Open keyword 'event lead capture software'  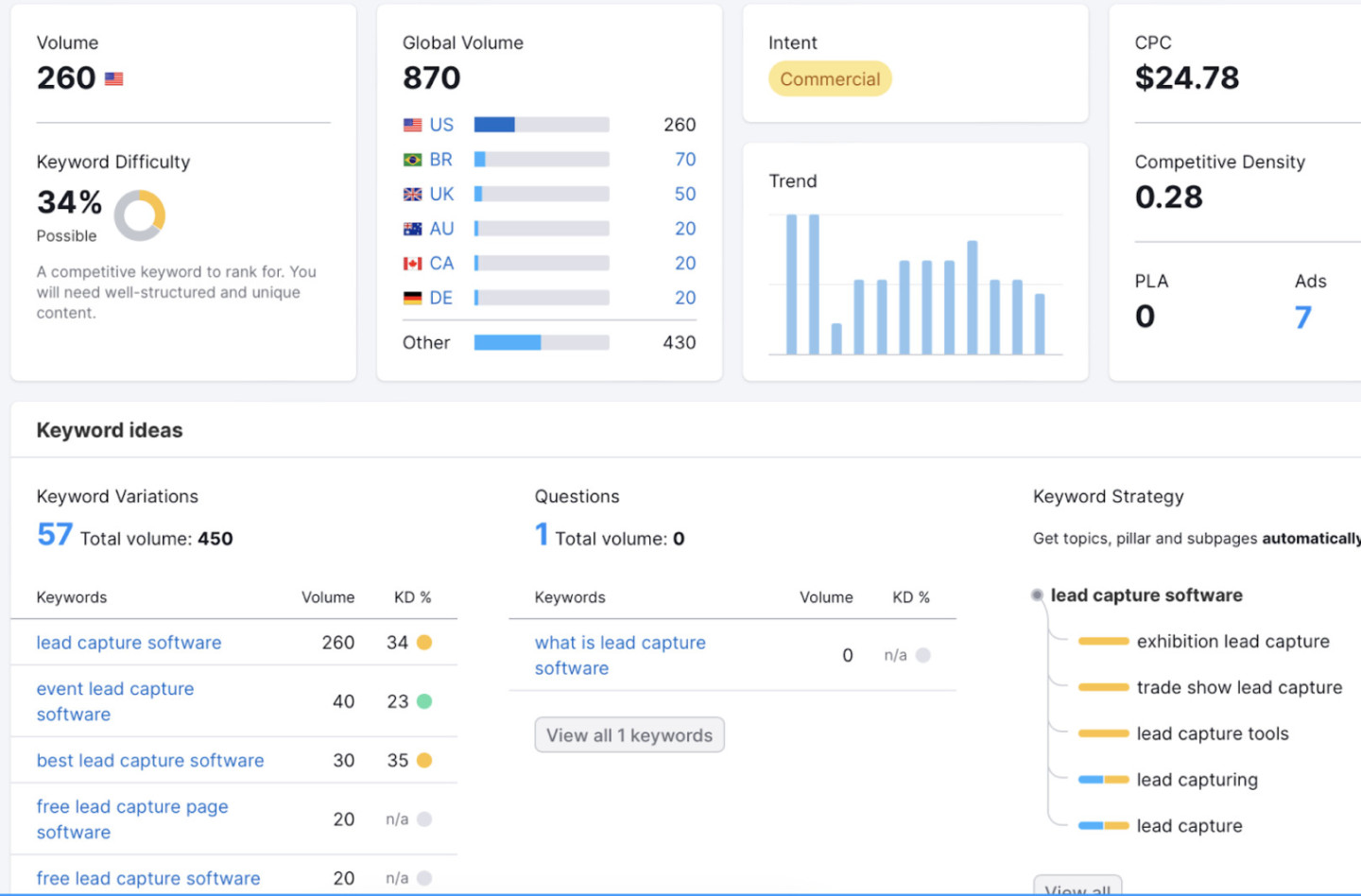click(x=115, y=701)
